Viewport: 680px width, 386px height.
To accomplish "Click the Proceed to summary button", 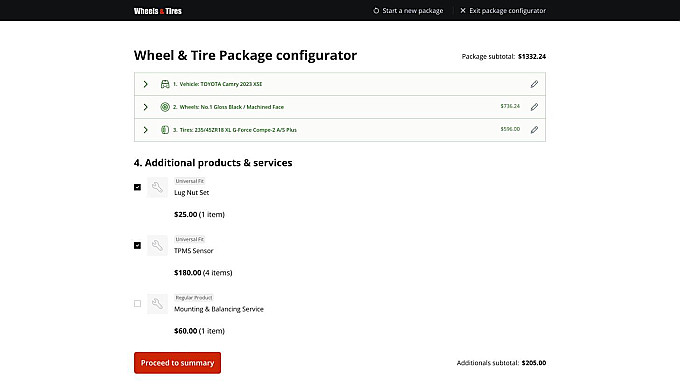I will tap(177, 363).
